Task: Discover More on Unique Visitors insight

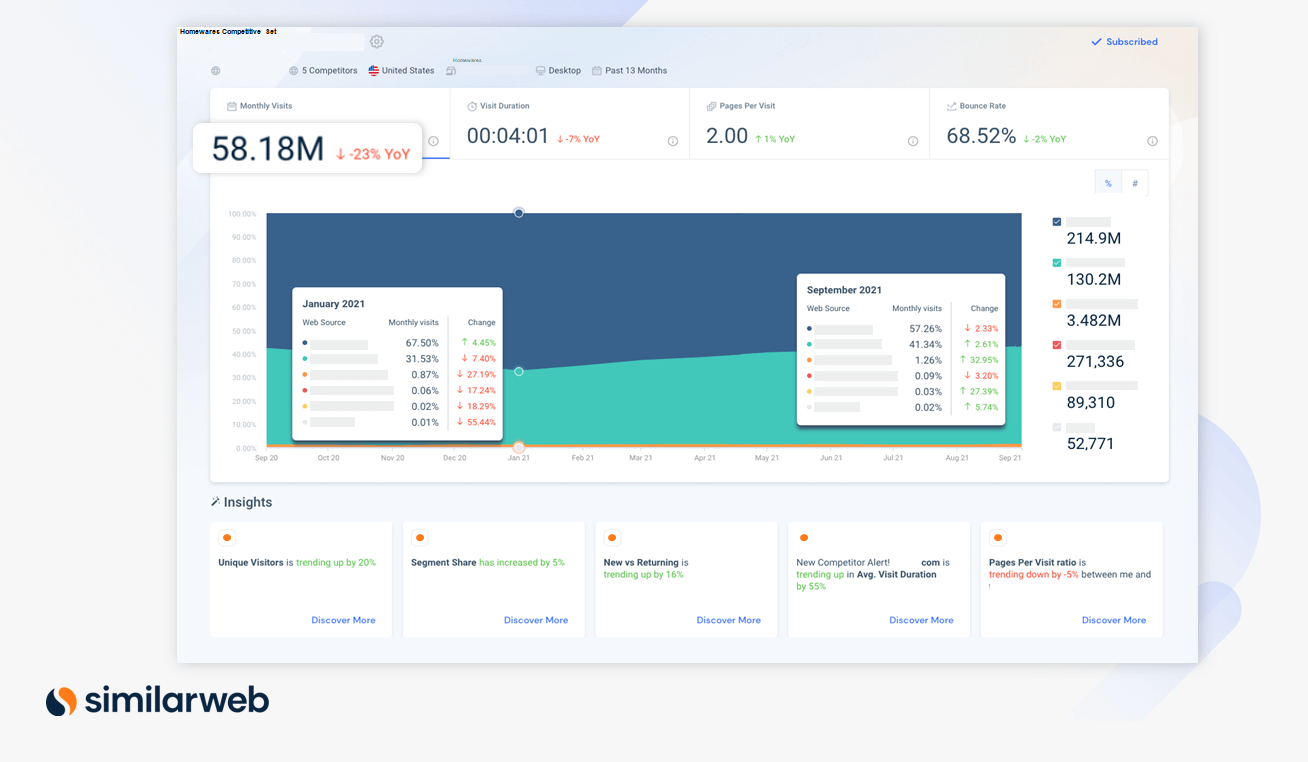Action: (x=343, y=620)
